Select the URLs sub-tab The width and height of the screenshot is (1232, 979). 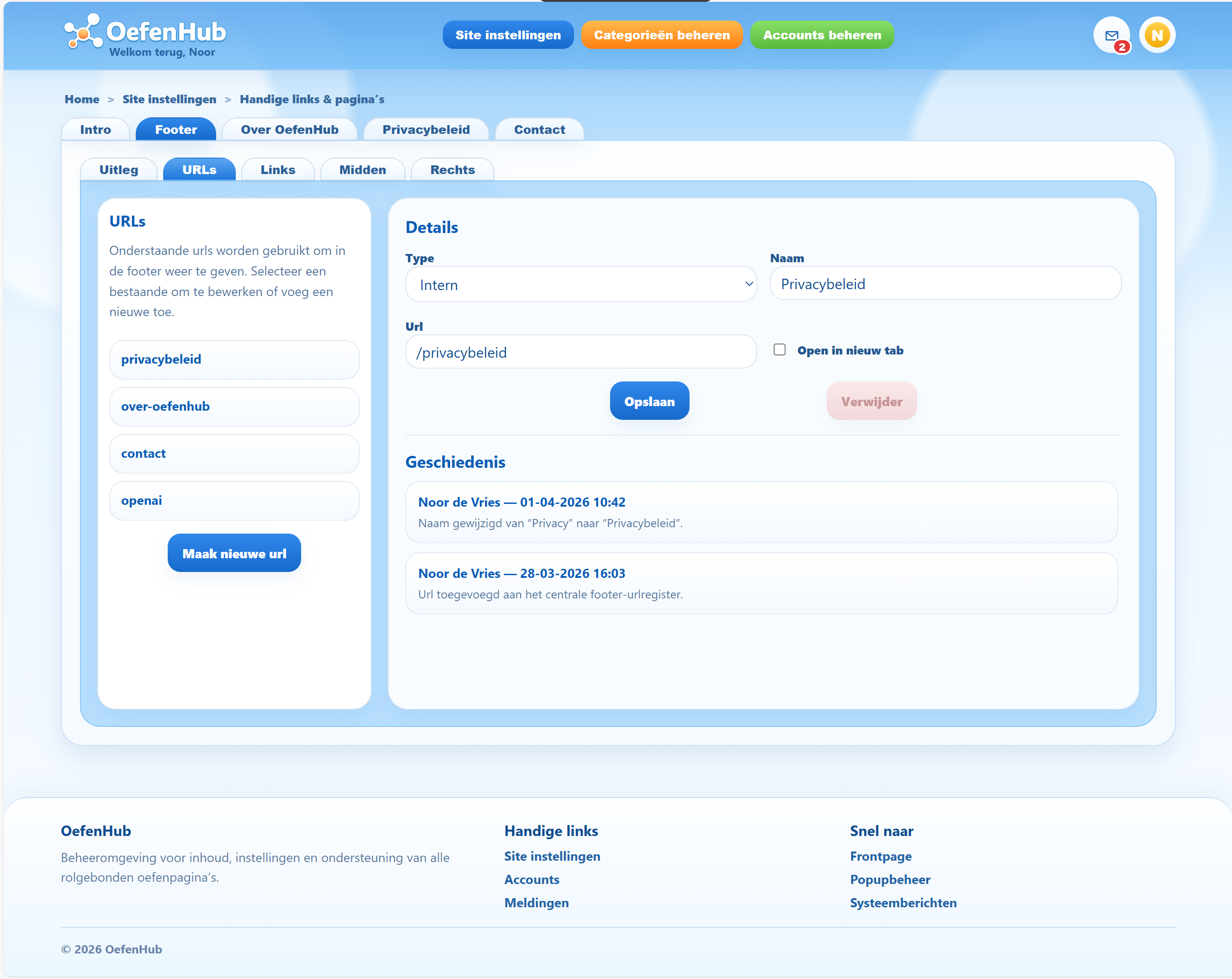pos(199,169)
